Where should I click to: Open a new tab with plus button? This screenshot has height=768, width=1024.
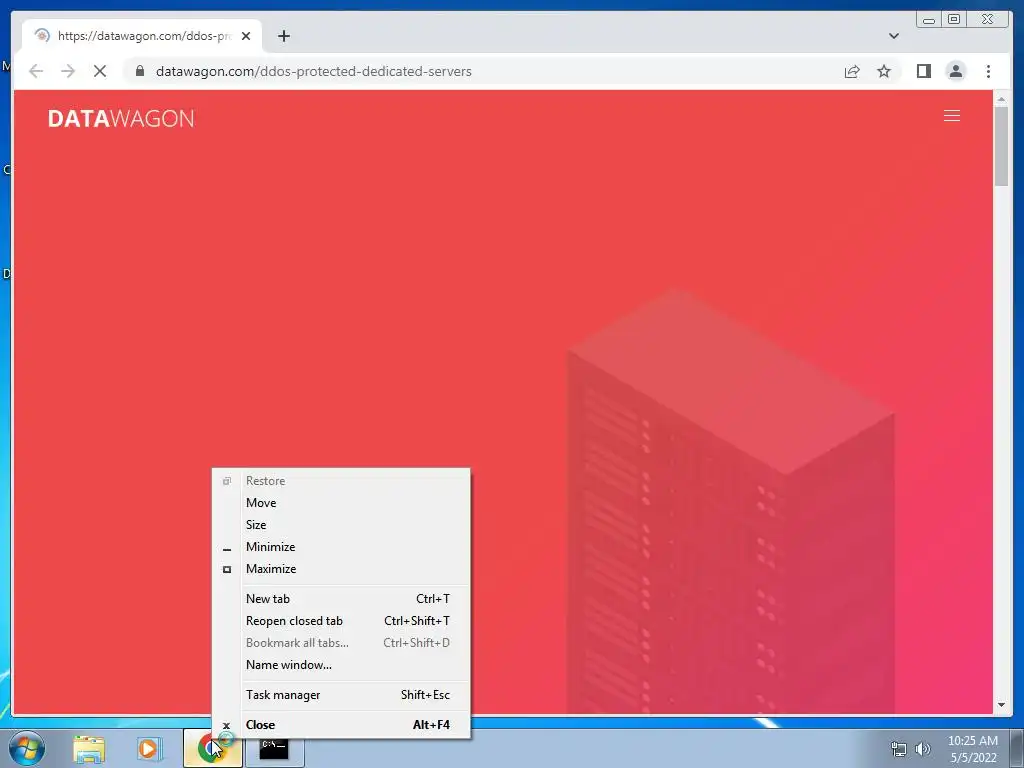283,36
